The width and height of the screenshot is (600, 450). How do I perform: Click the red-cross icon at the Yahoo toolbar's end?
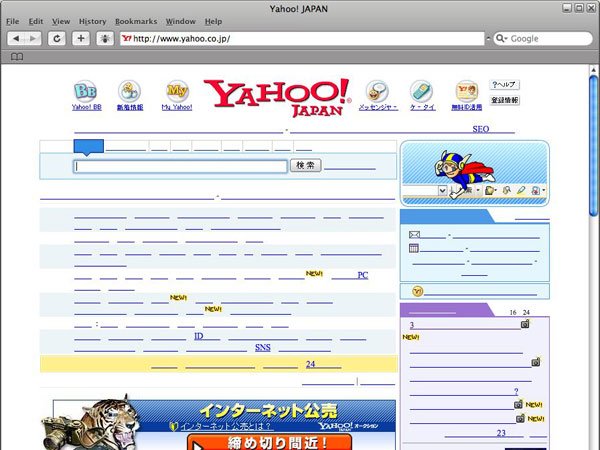(536, 190)
